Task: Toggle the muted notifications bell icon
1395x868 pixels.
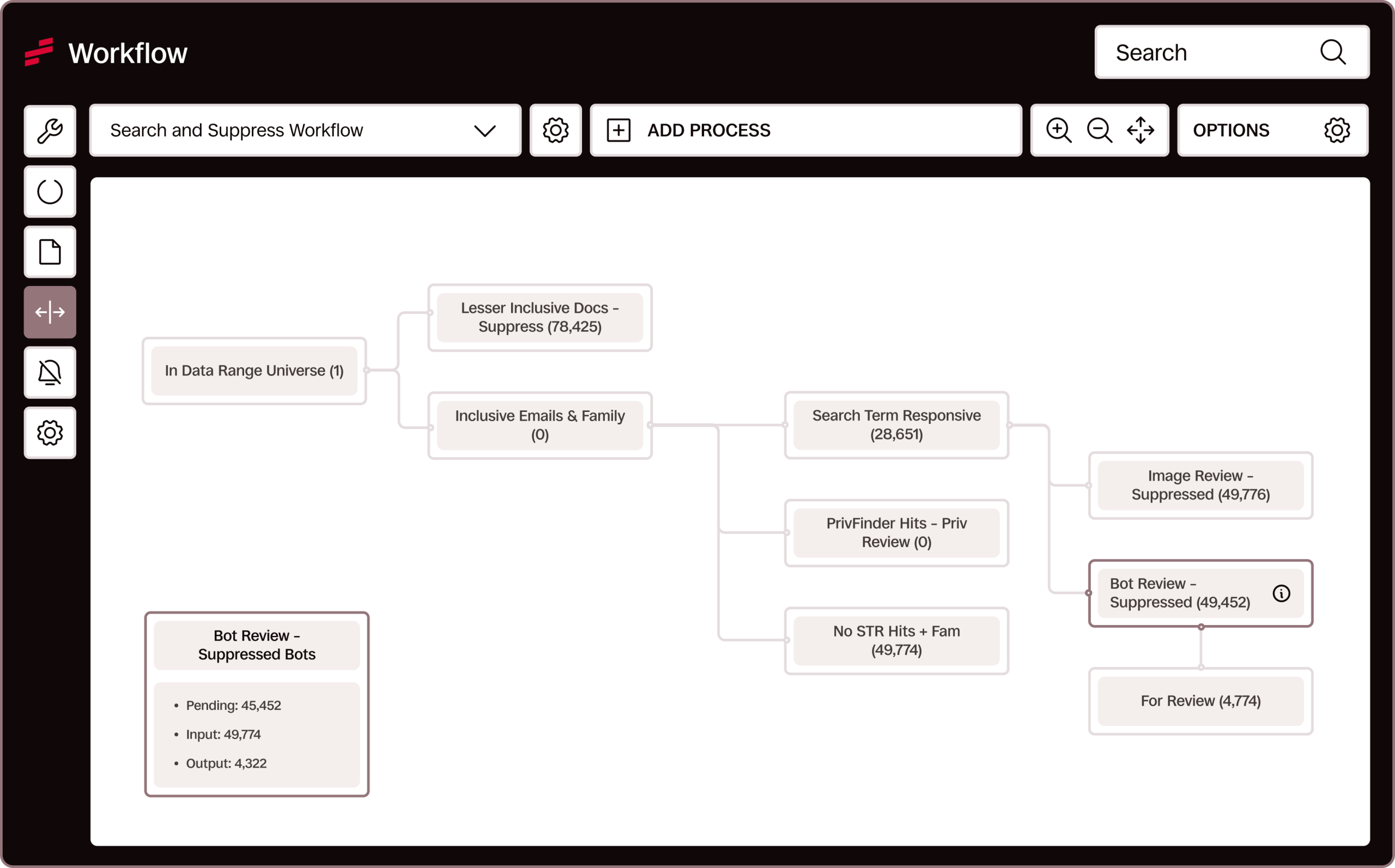Action: point(50,373)
